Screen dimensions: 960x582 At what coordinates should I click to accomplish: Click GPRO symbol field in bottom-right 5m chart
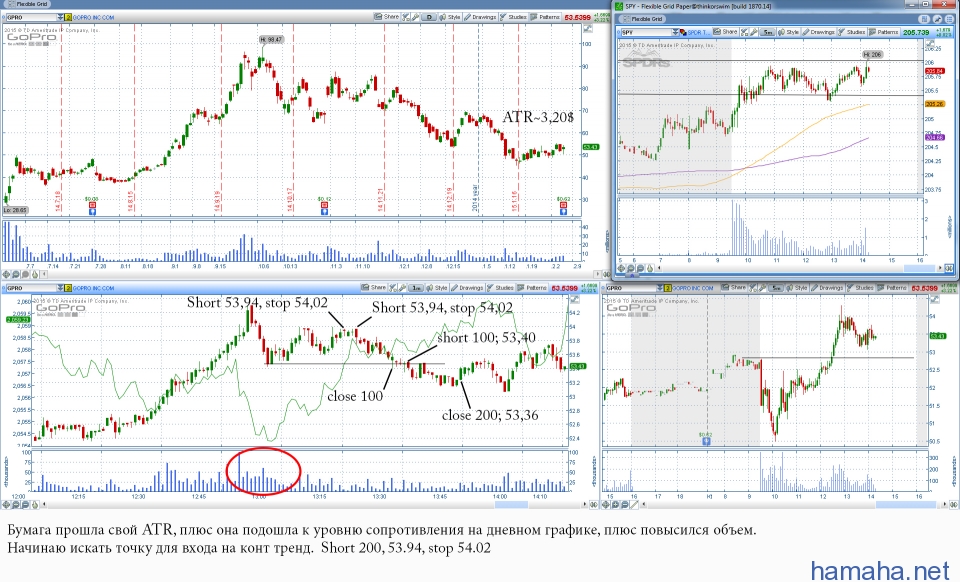(x=631, y=288)
